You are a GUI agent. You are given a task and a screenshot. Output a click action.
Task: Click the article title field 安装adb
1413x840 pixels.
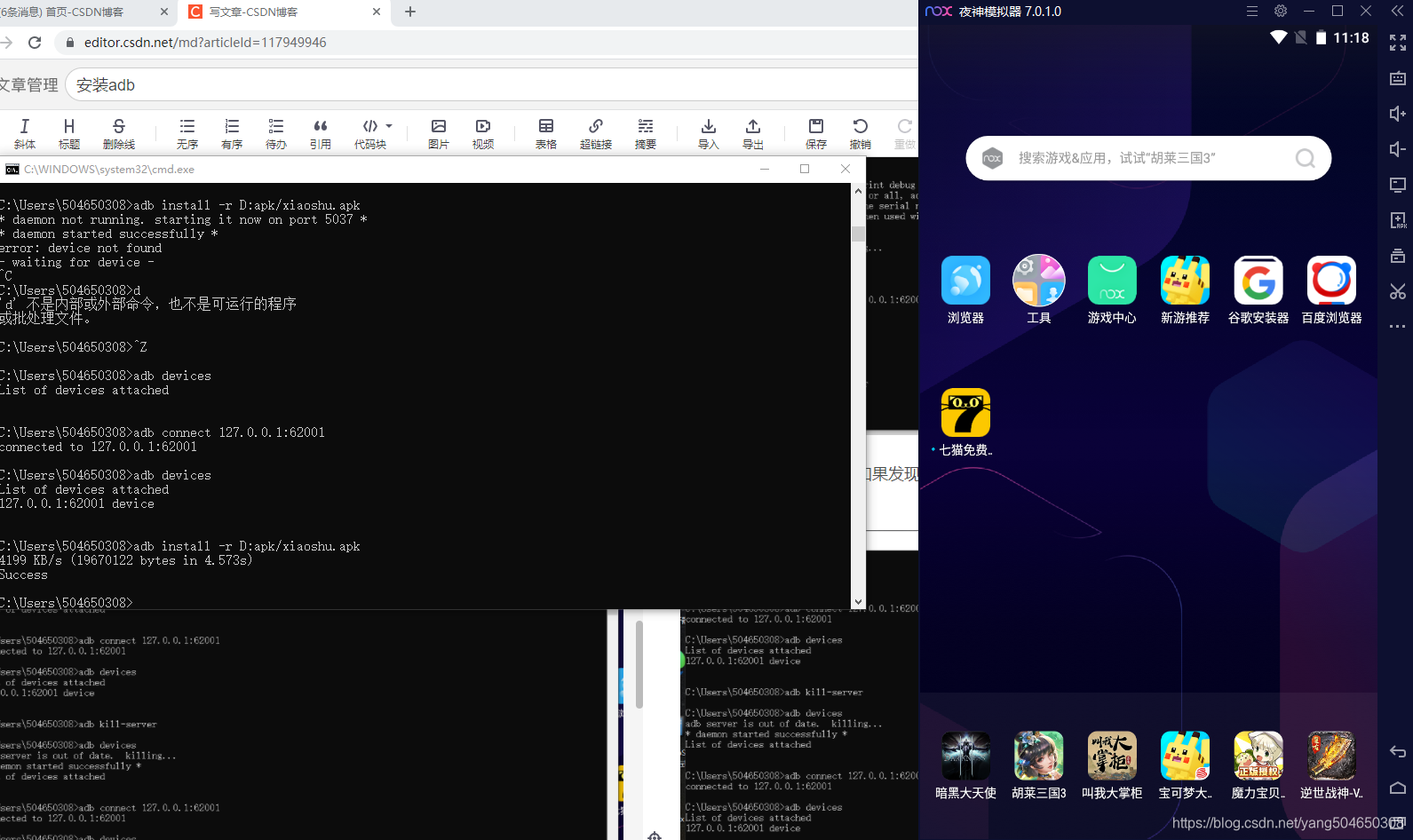492,85
